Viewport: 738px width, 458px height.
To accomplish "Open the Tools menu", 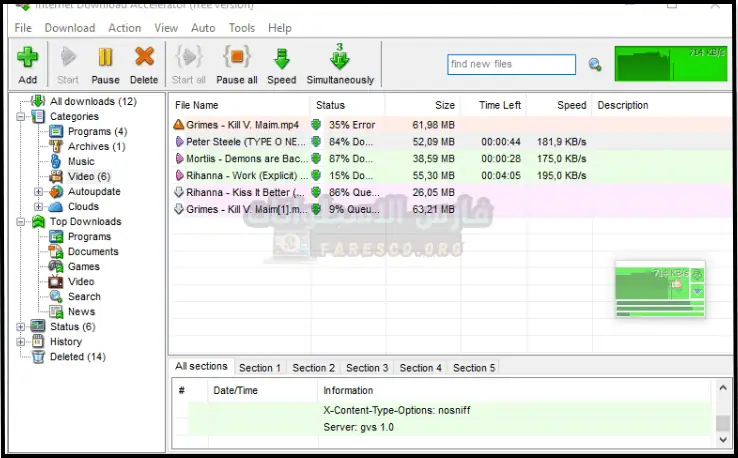I will click(241, 28).
